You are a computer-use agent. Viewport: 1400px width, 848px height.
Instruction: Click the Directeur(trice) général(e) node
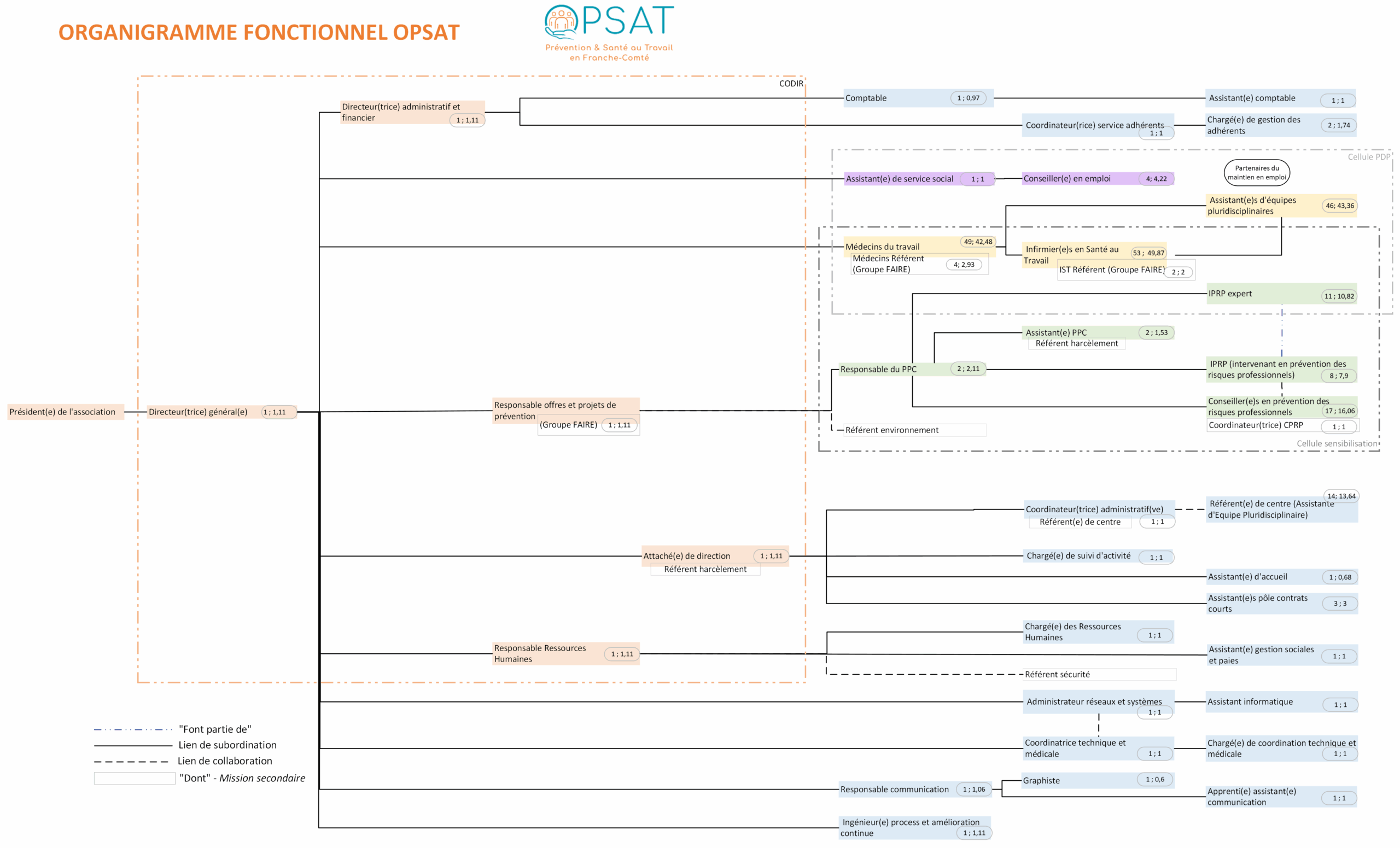point(221,412)
